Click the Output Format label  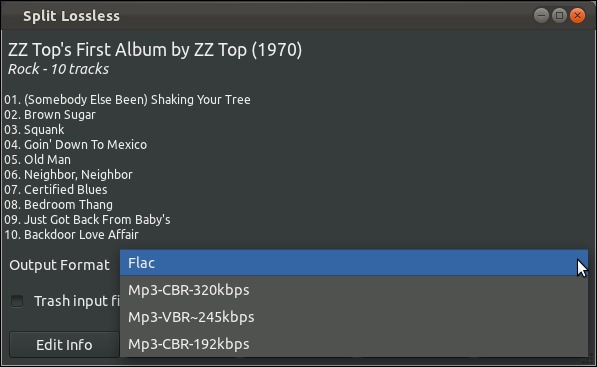coord(59,265)
